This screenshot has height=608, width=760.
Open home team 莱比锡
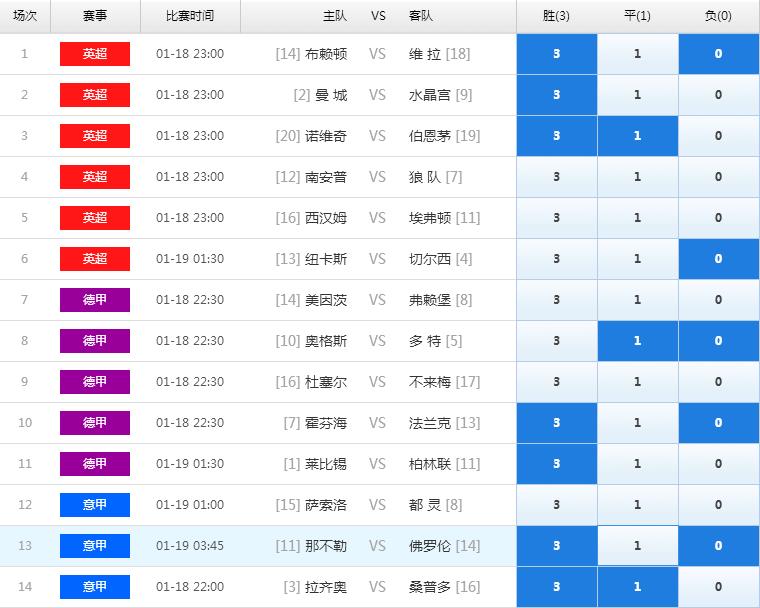pyautogui.click(x=326, y=464)
